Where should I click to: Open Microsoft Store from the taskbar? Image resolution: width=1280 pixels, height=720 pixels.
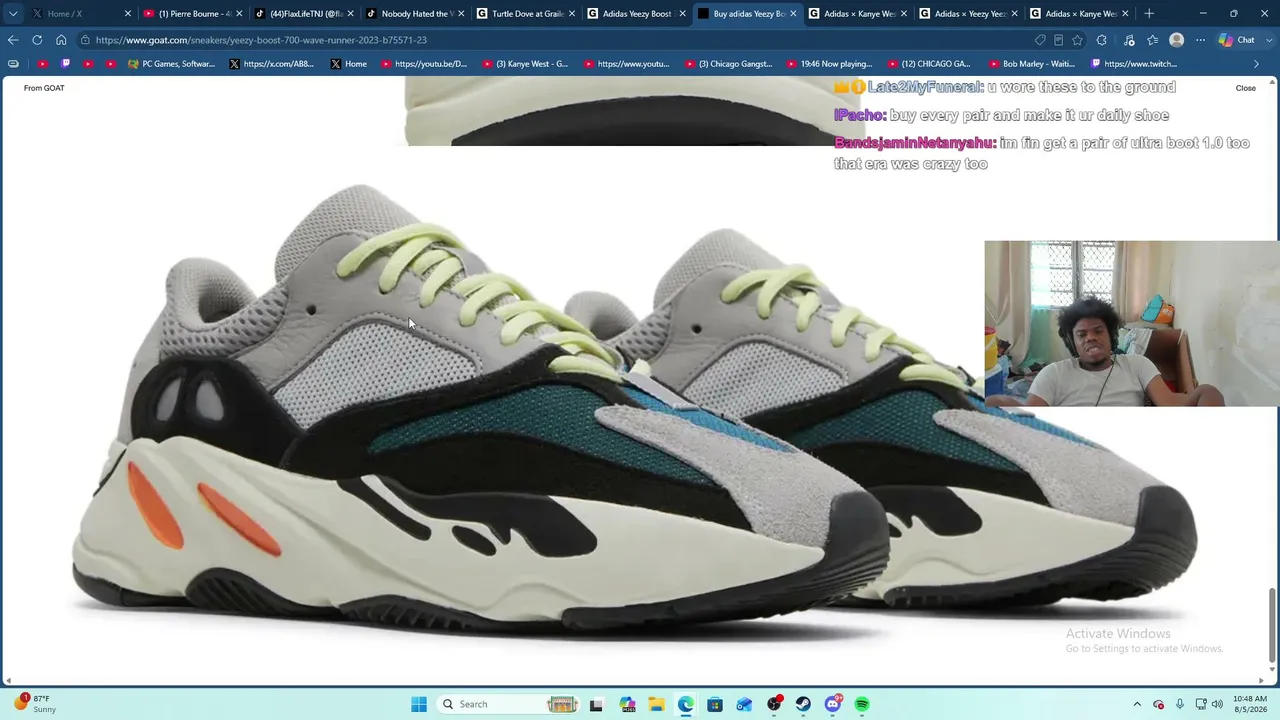pos(715,704)
